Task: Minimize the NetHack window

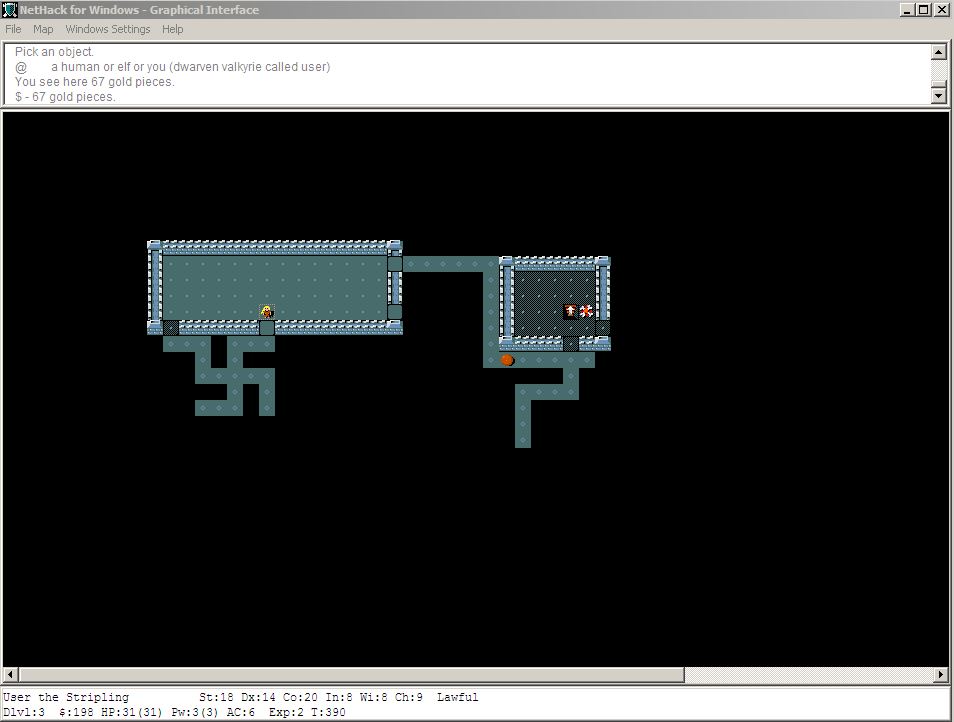Action: pos(907,10)
